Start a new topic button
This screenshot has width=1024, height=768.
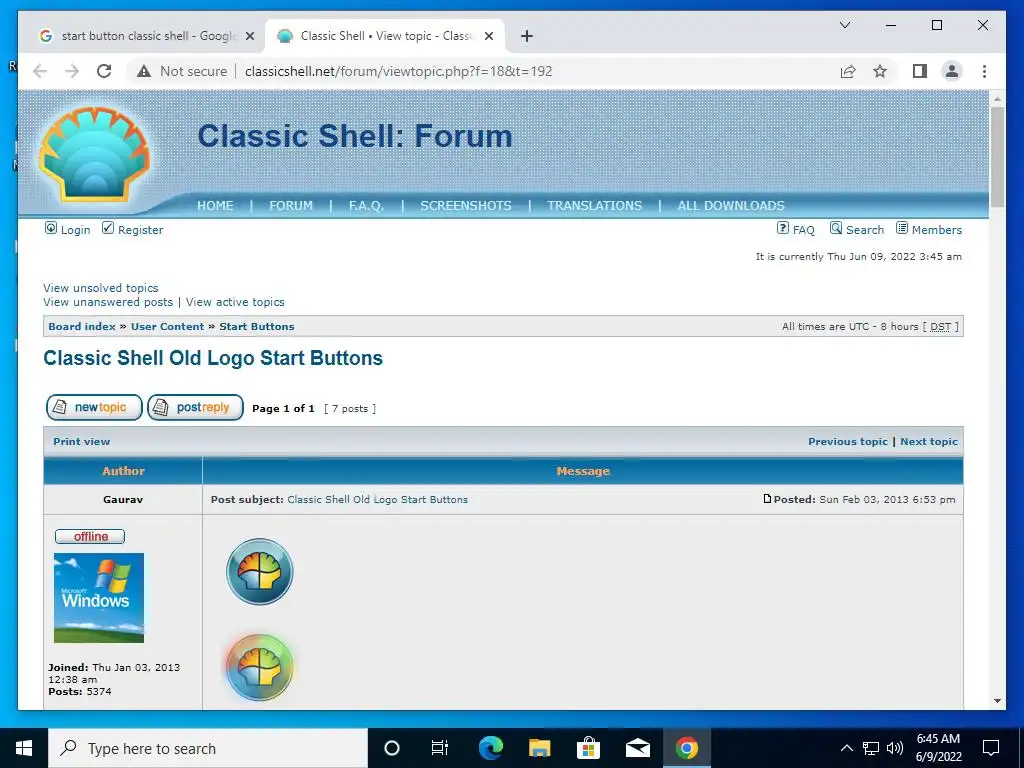point(94,408)
